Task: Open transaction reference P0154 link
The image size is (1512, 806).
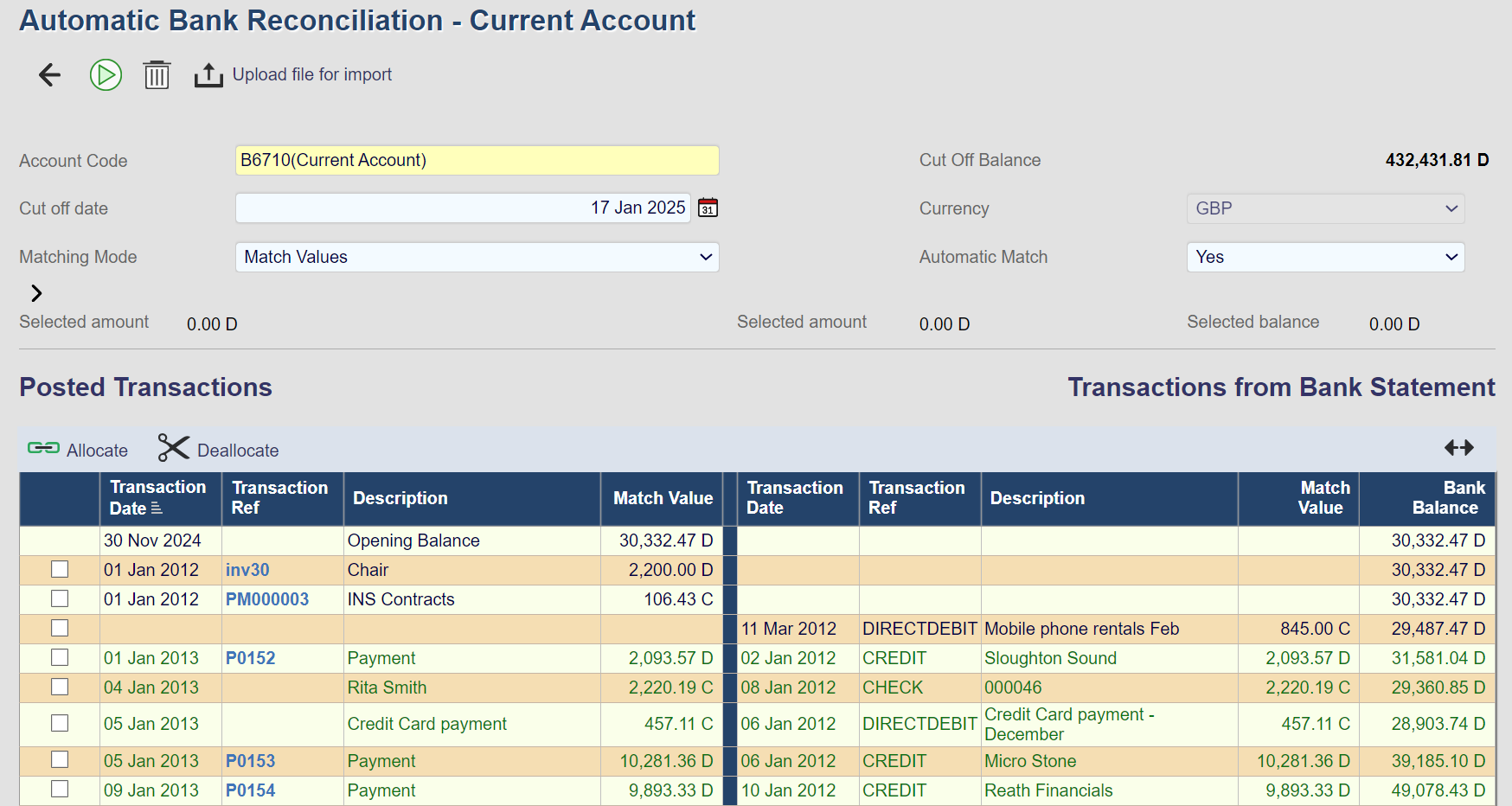Action: 250,790
